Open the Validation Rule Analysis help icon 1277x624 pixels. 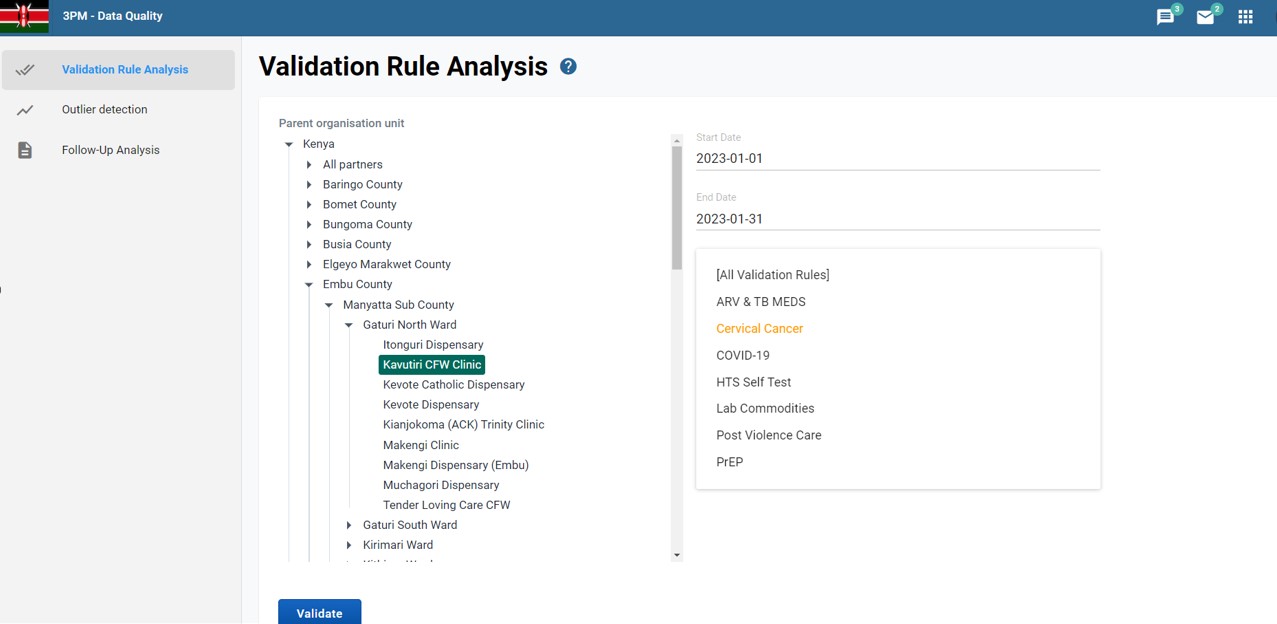coord(568,67)
